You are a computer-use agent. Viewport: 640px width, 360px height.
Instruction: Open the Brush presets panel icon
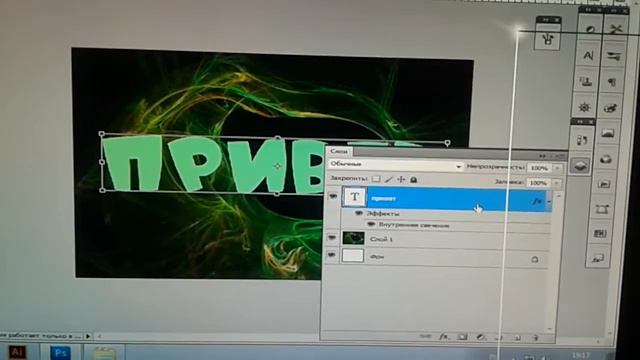(614, 56)
